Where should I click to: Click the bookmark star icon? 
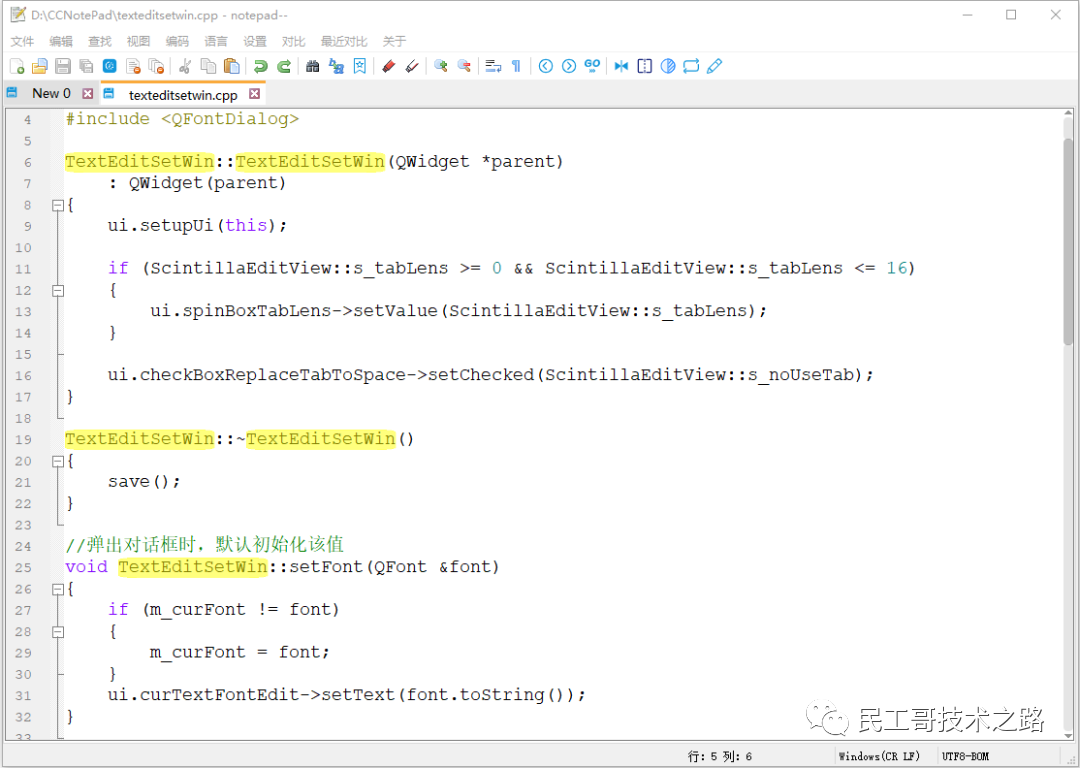pos(360,66)
